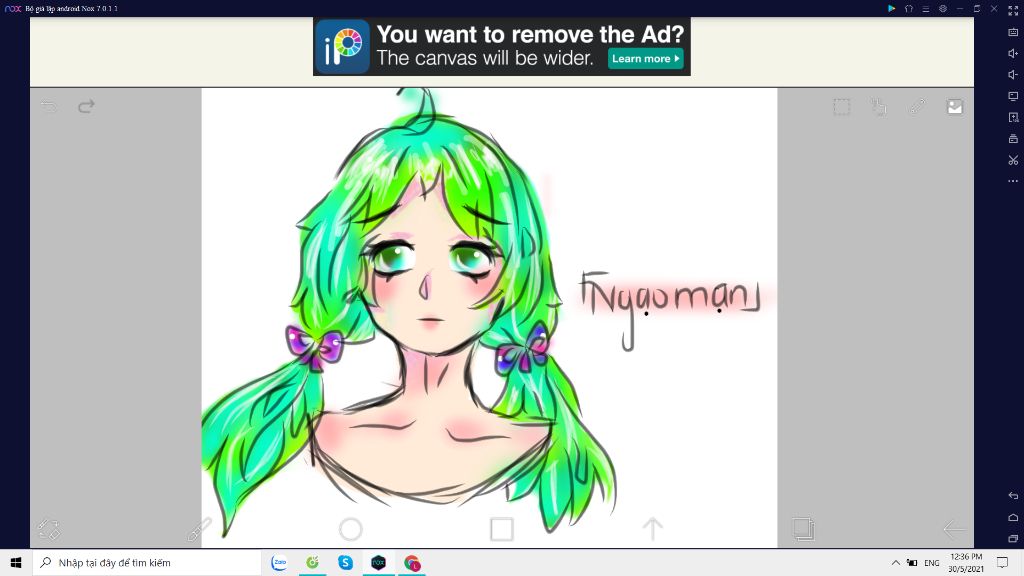Switch ENG input language
Viewport: 1024px width, 576px height.
click(x=932, y=563)
